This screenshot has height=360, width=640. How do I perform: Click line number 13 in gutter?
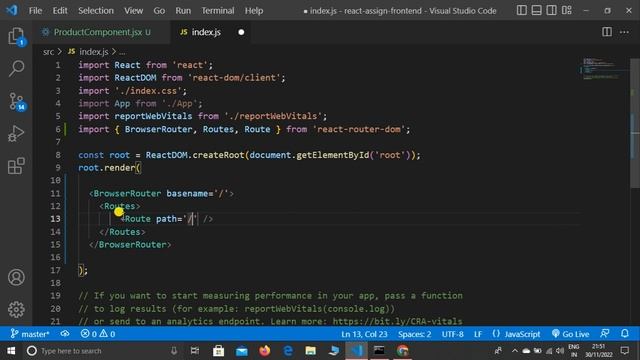pyautogui.click(x=56, y=219)
